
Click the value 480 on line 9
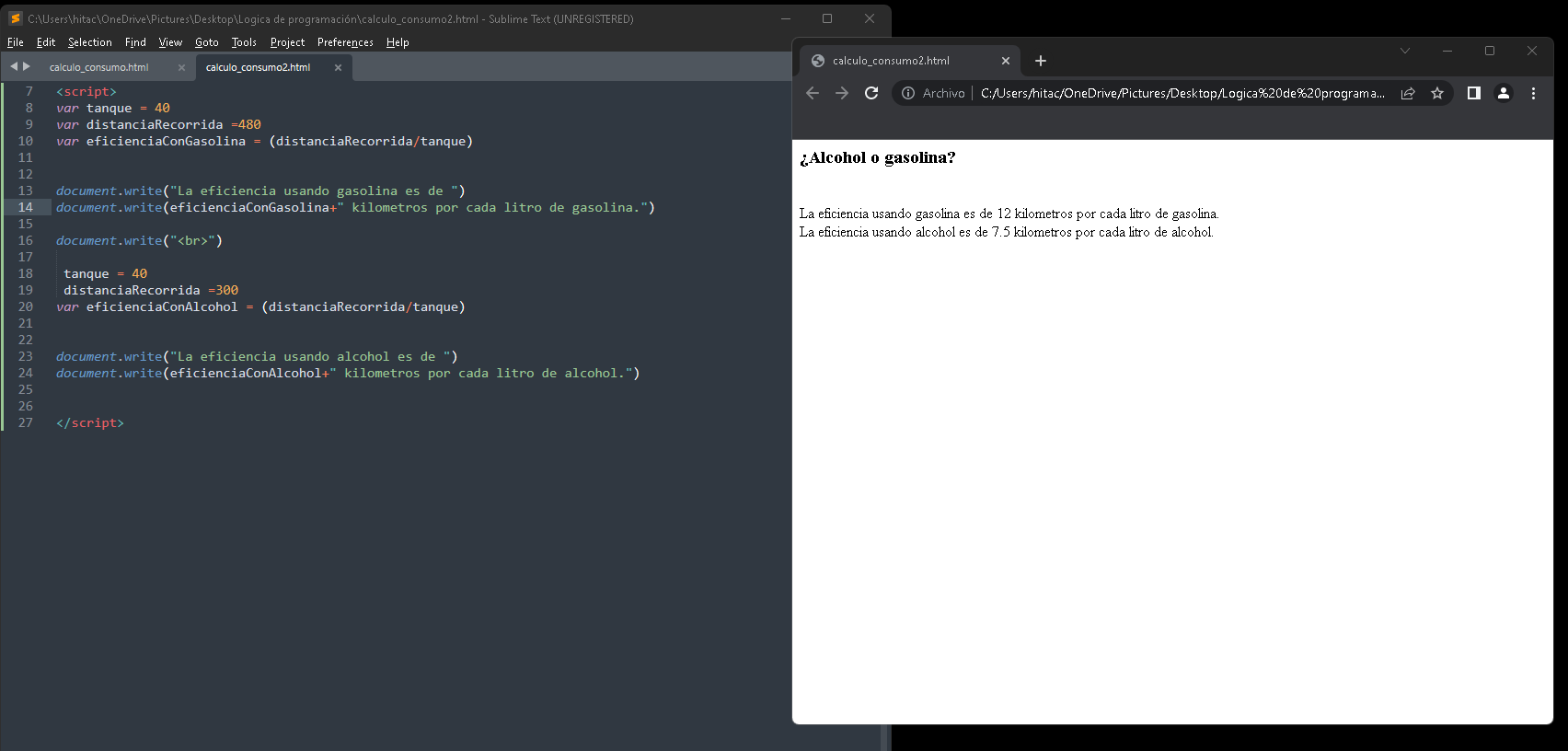[249, 124]
